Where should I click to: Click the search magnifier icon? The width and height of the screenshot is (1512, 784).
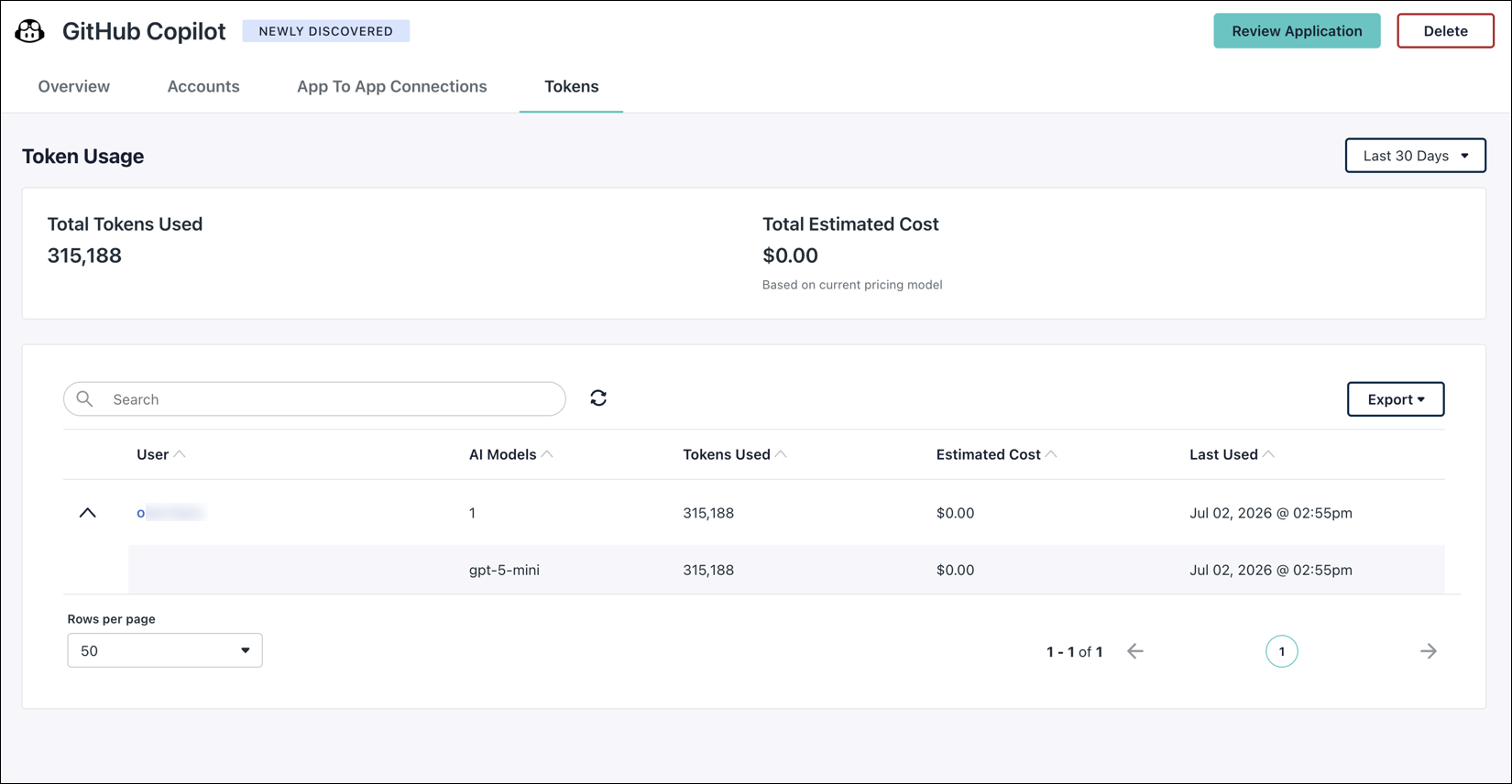[x=85, y=399]
